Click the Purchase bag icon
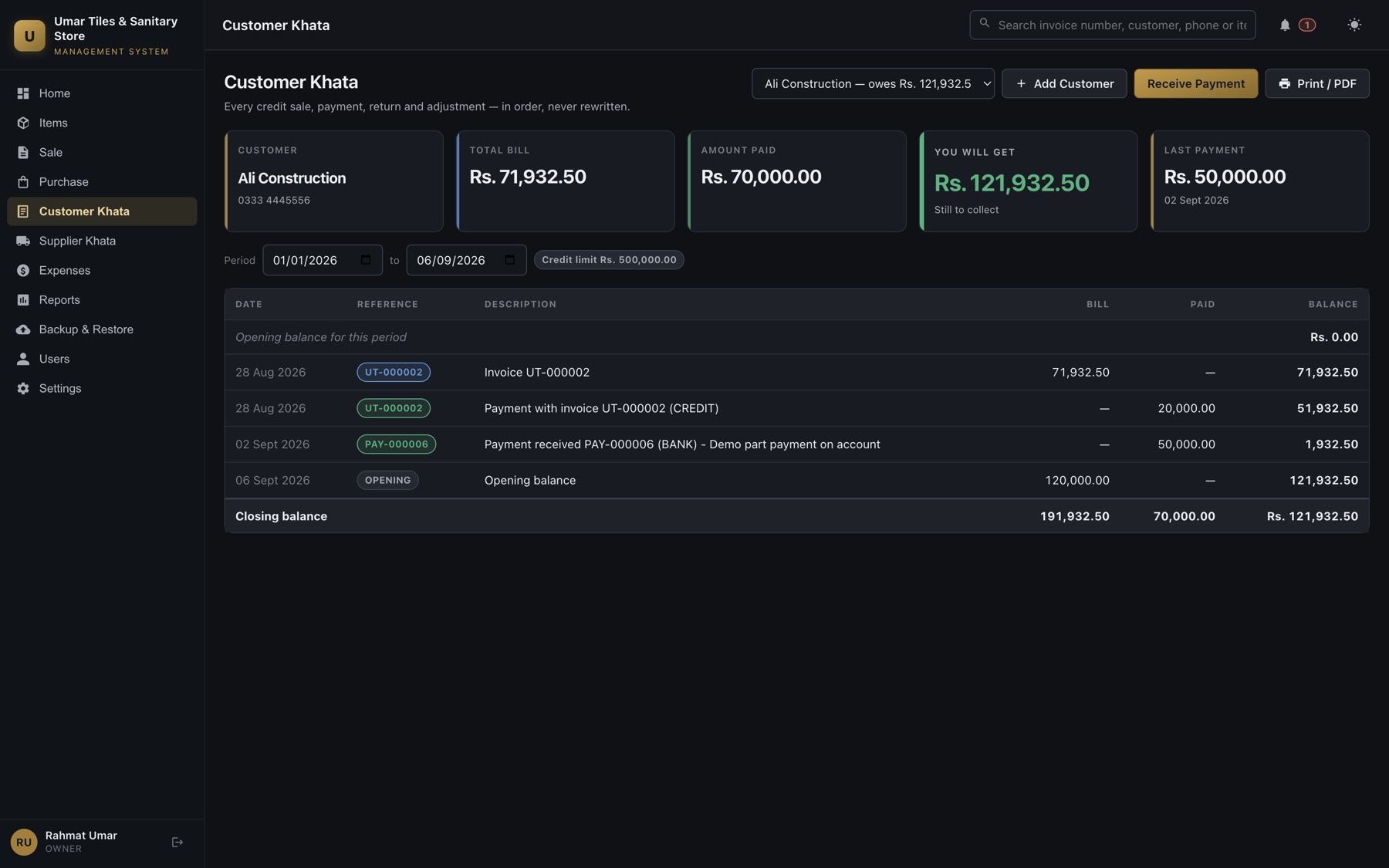Image resolution: width=1389 pixels, height=868 pixels. tap(23, 182)
